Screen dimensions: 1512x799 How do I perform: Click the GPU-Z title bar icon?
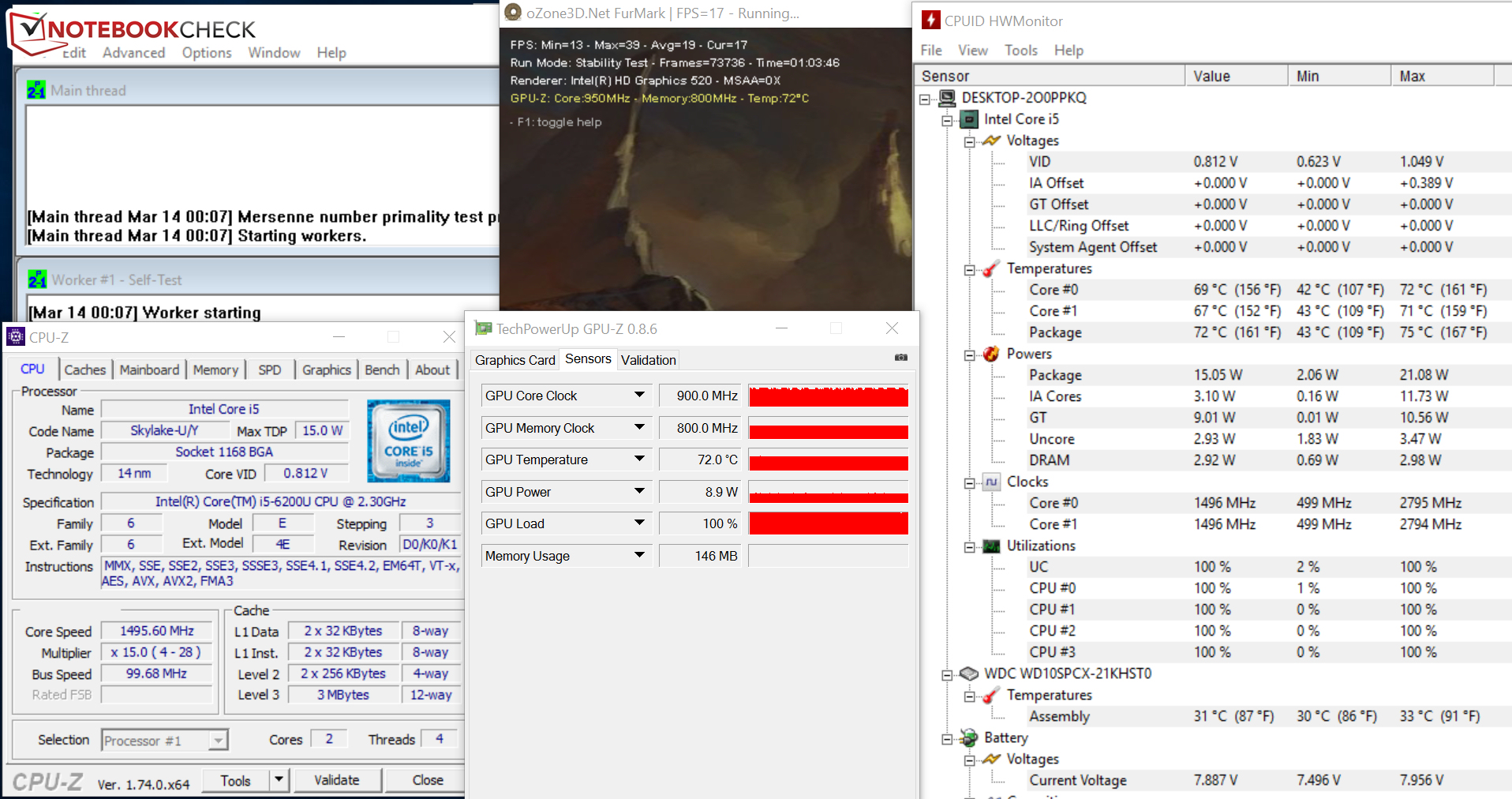pyautogui.click(x=483, y=328)
